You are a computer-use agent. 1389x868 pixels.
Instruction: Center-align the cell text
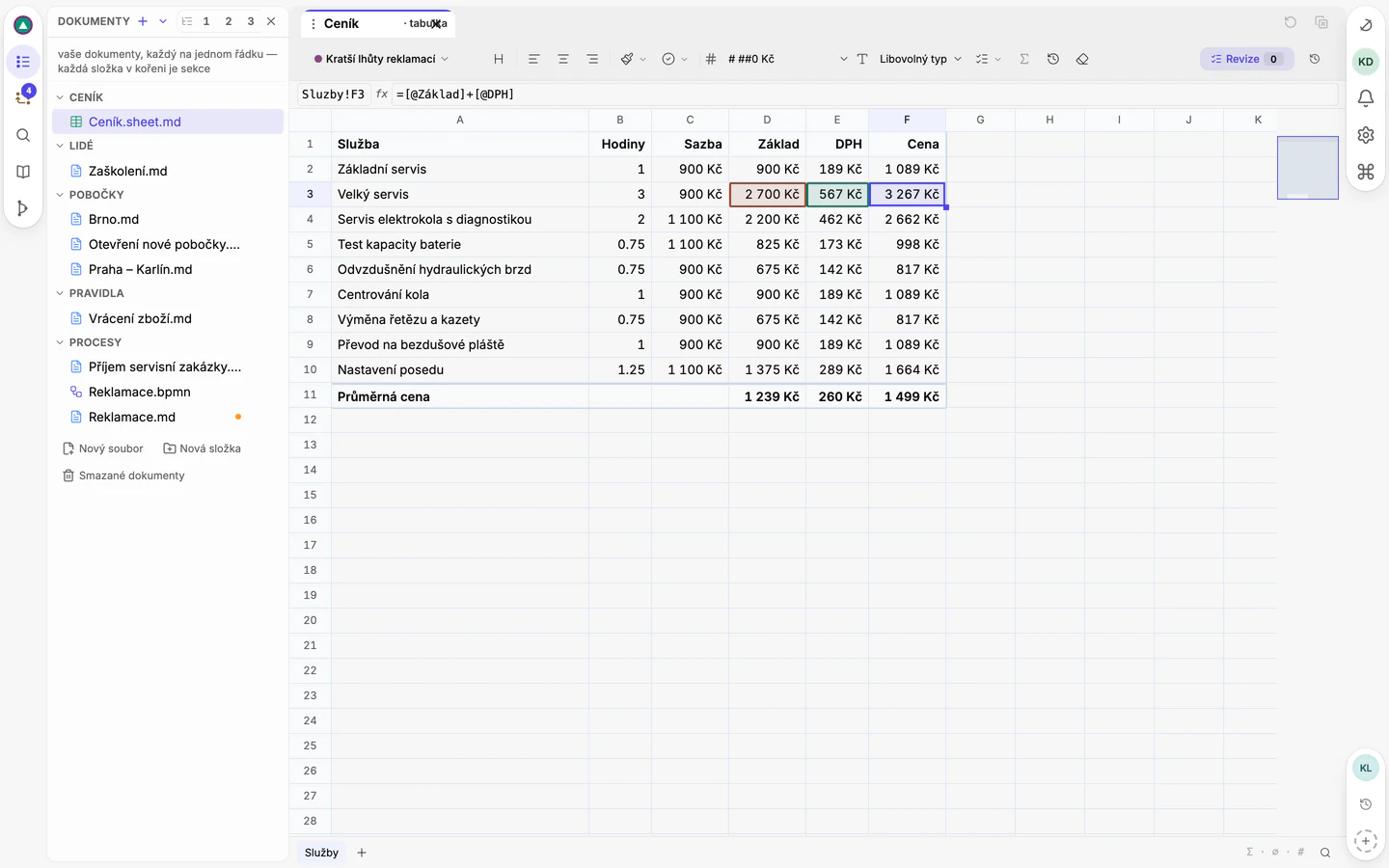[x=563, y=59]
